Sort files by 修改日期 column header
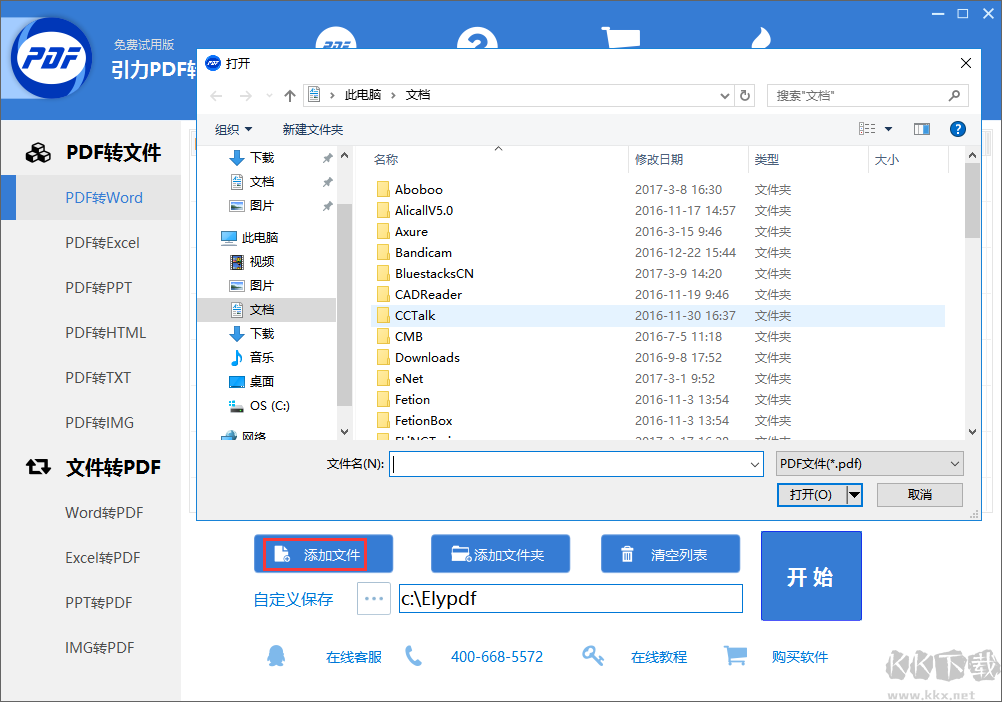The image size is (1002, 702). pos(662,158)
